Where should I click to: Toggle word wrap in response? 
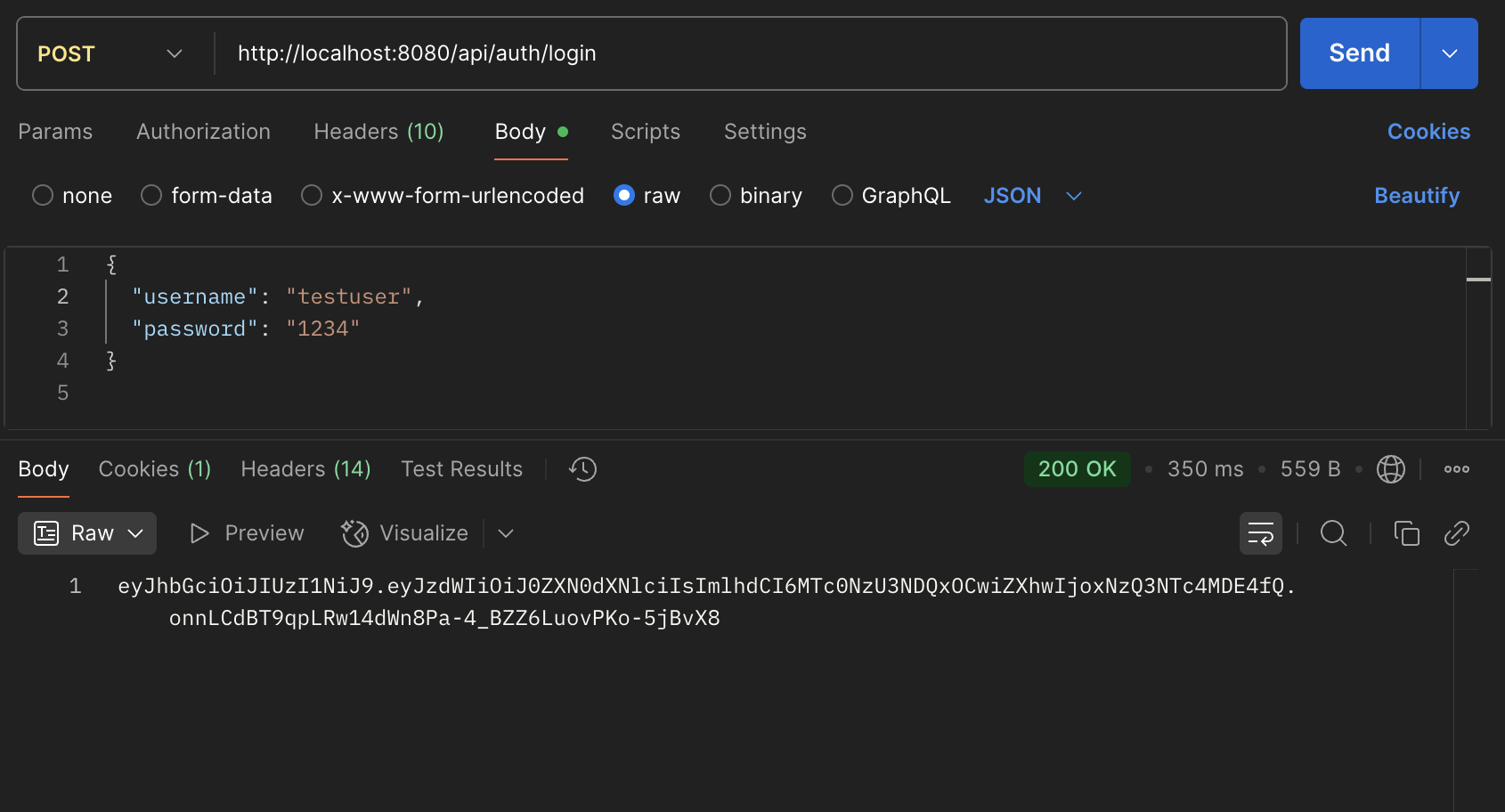(x=1260, y=533)
